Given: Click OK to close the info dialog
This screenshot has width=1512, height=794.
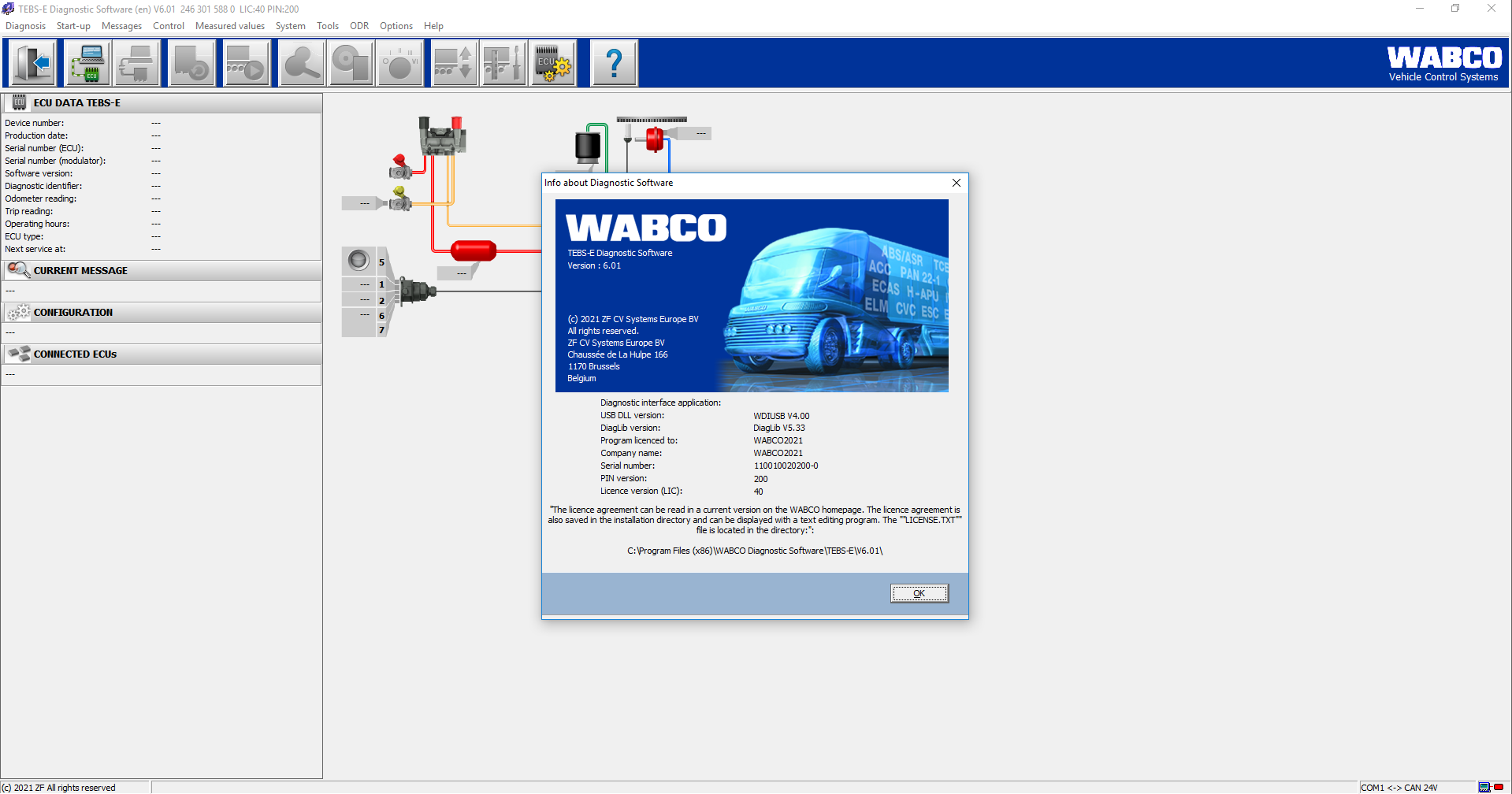Looking at the screenshot, I should 919,593.
